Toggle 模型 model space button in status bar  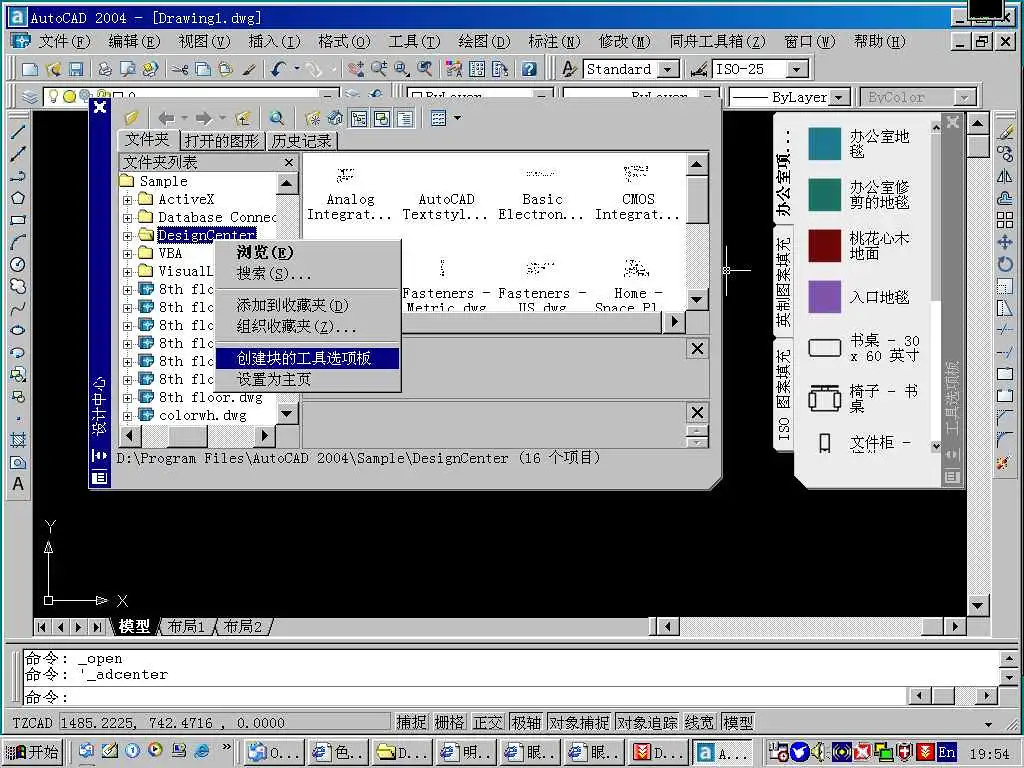pos(739,722)
